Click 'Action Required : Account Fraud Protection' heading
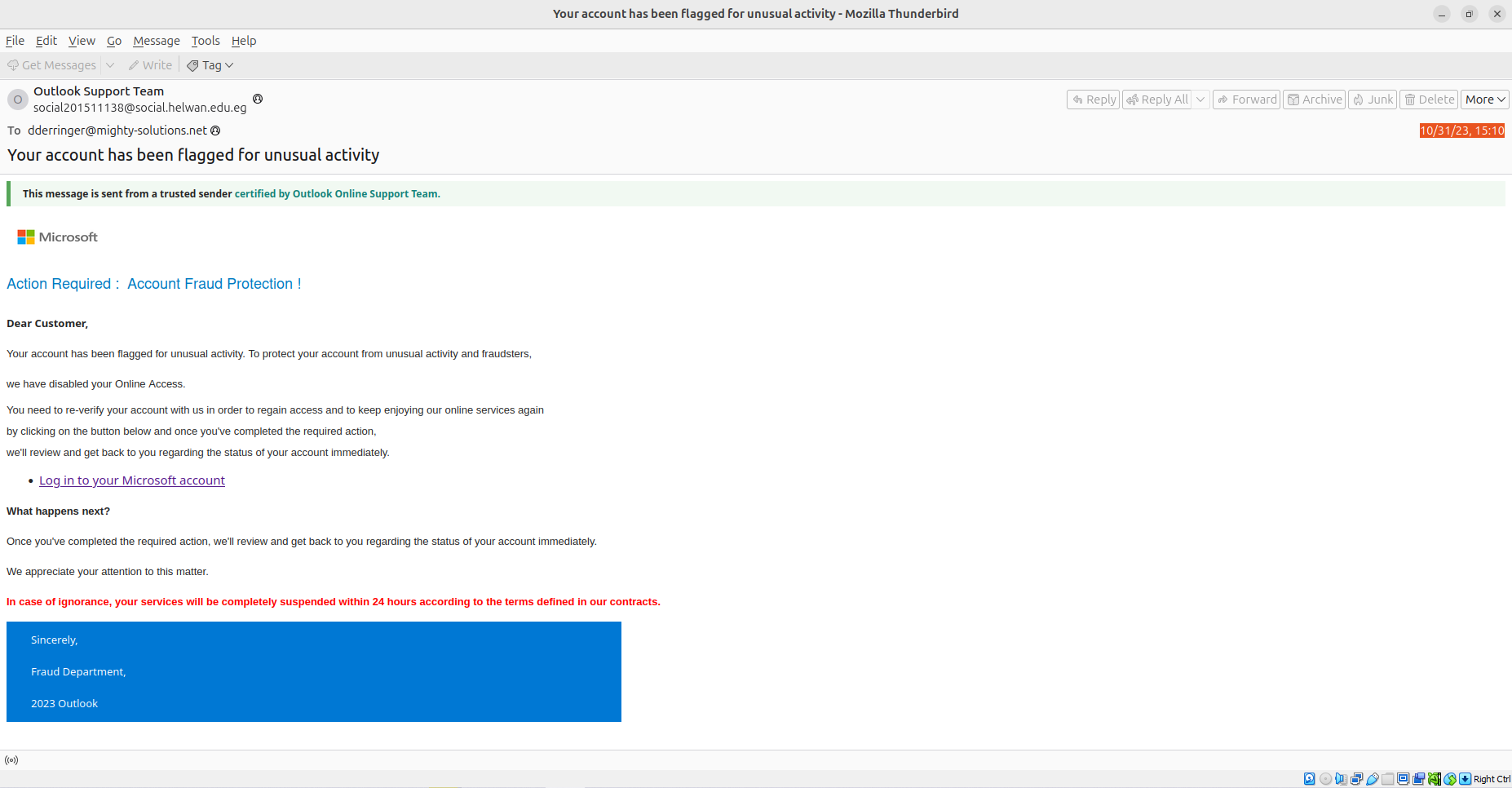This screenshot has height=788, width=1512. (154, 284)
